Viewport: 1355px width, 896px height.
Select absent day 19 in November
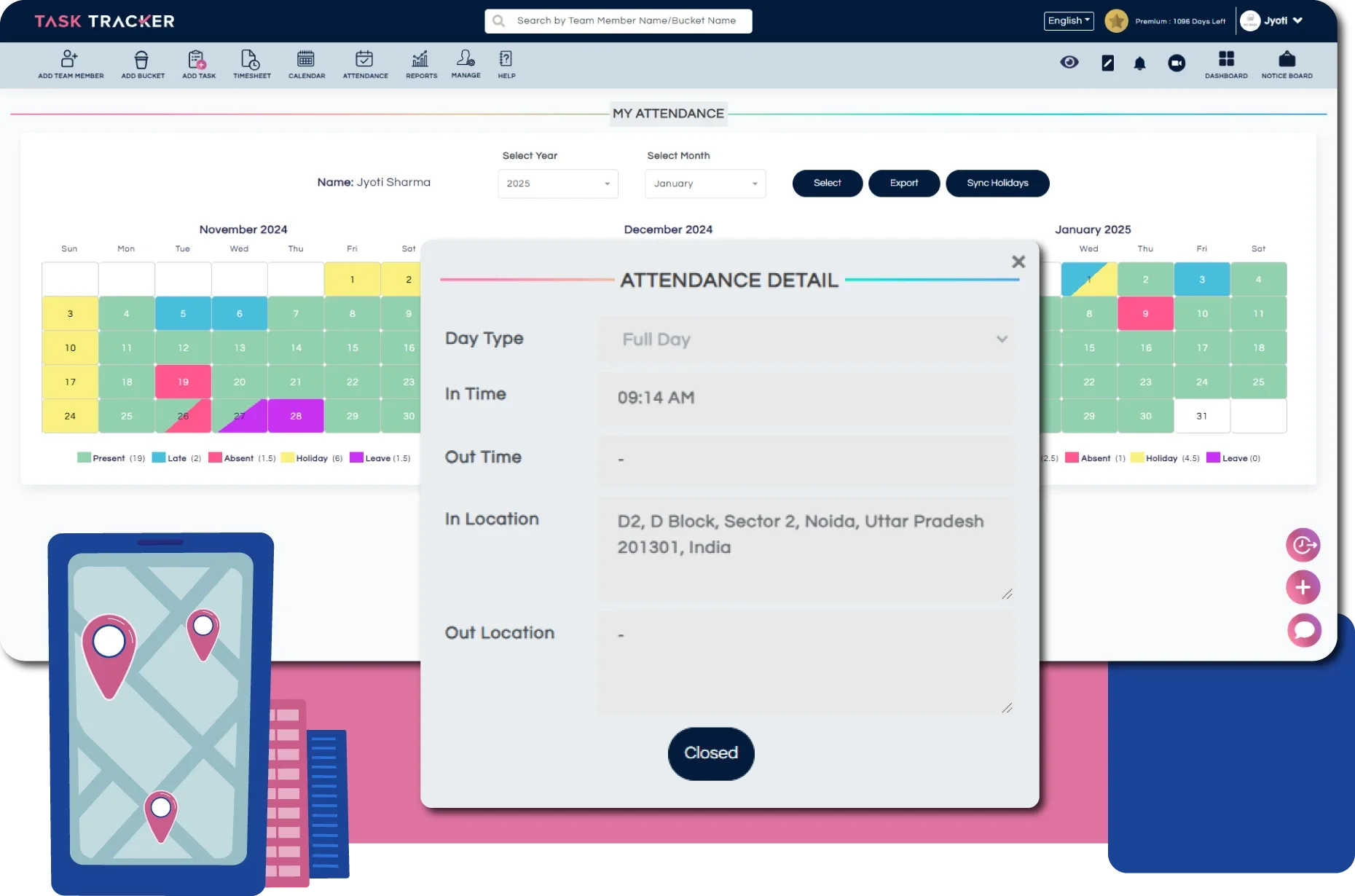coord(183,382)
